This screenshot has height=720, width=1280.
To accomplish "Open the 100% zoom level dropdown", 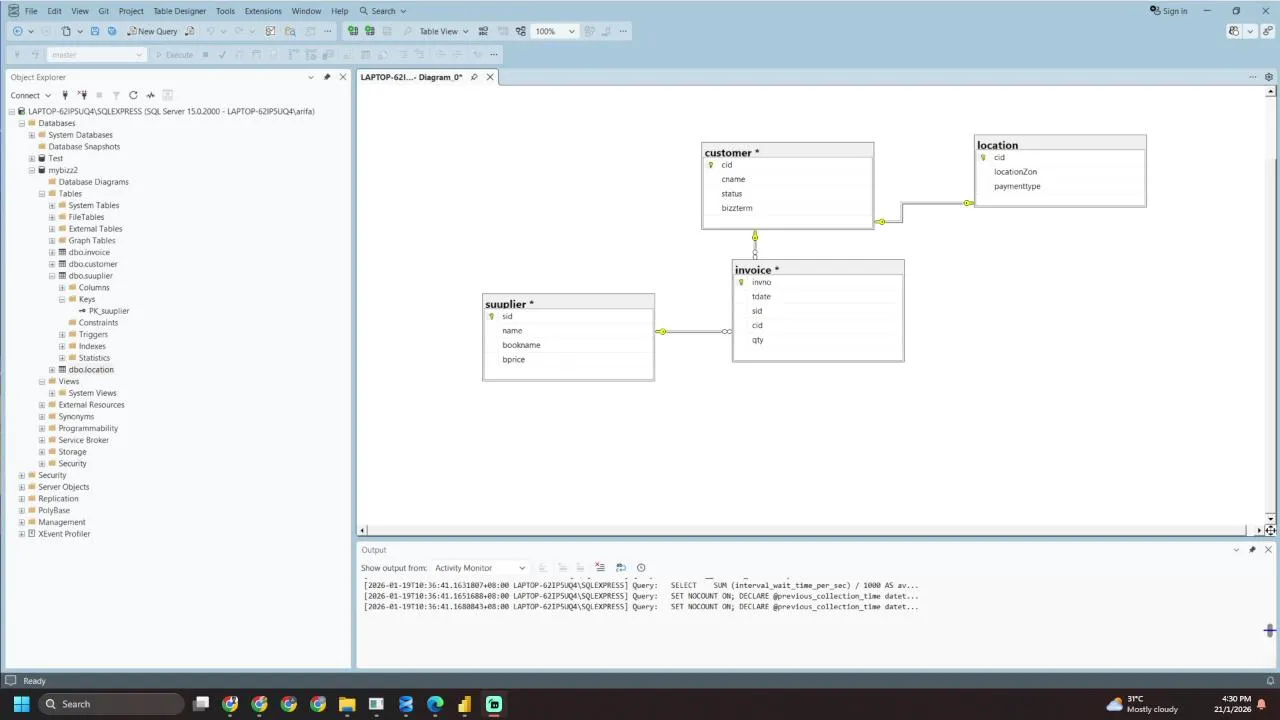I will tap(555, 31).
